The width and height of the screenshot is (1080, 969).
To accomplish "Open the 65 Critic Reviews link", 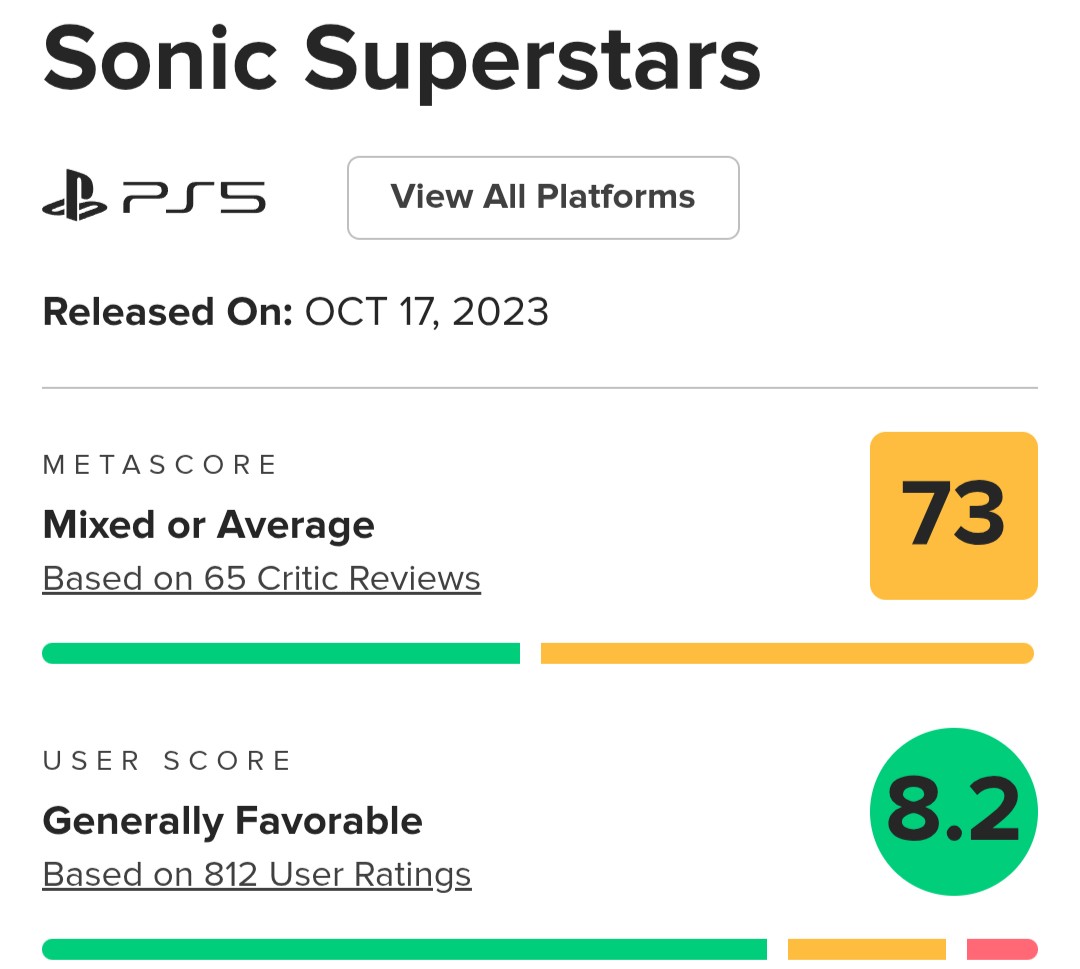I will 261,578.
